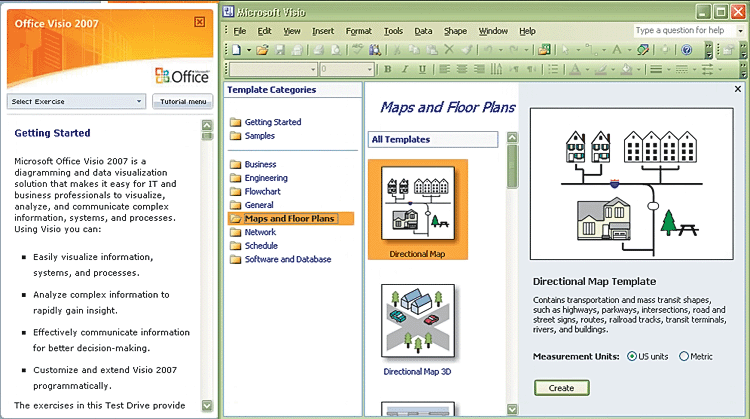Open the Format menu

(359, 31)
